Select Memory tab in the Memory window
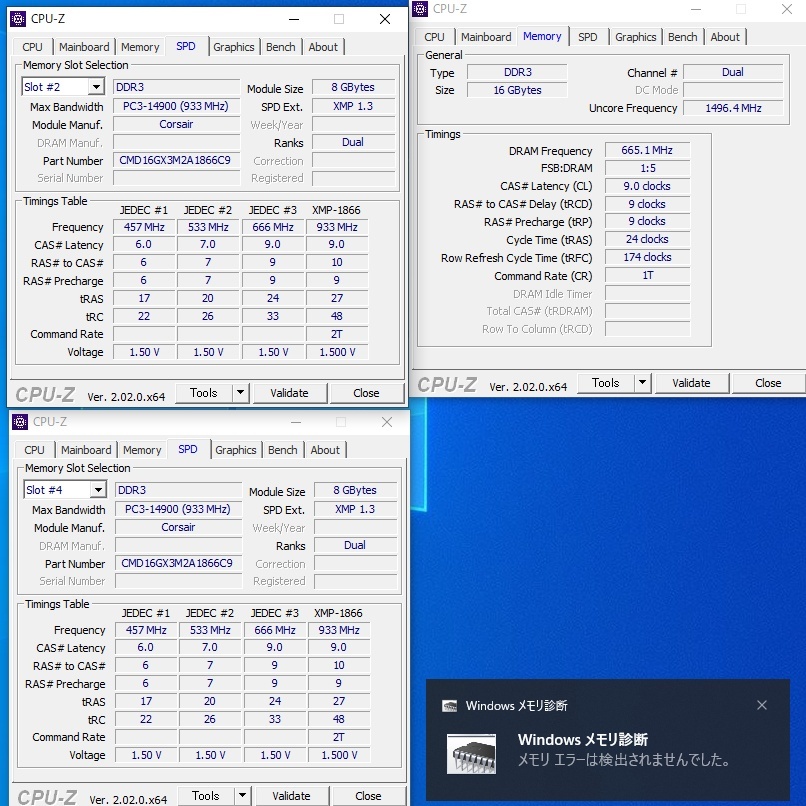The image size is (806, 806). click(x=542, y=36)
